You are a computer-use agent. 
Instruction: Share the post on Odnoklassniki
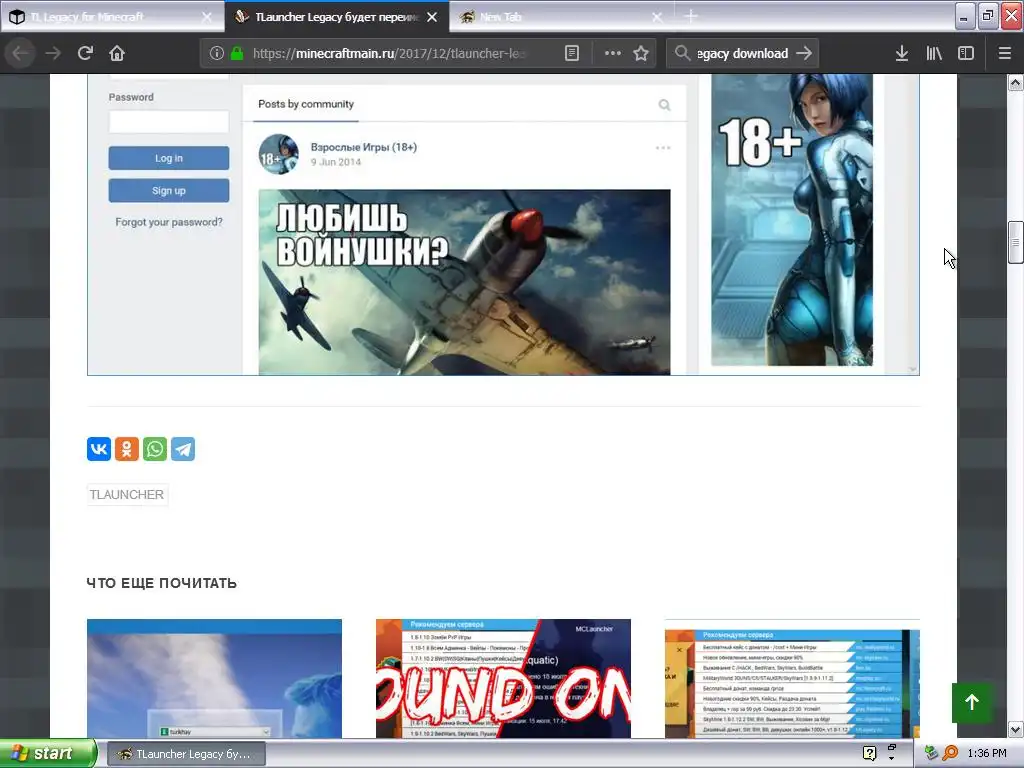[x=127, y=449]
